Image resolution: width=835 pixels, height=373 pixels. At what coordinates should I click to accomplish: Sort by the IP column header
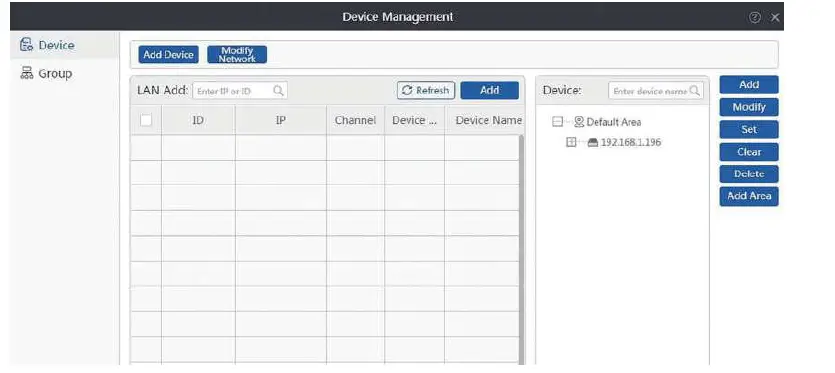(x=281, y=120)
